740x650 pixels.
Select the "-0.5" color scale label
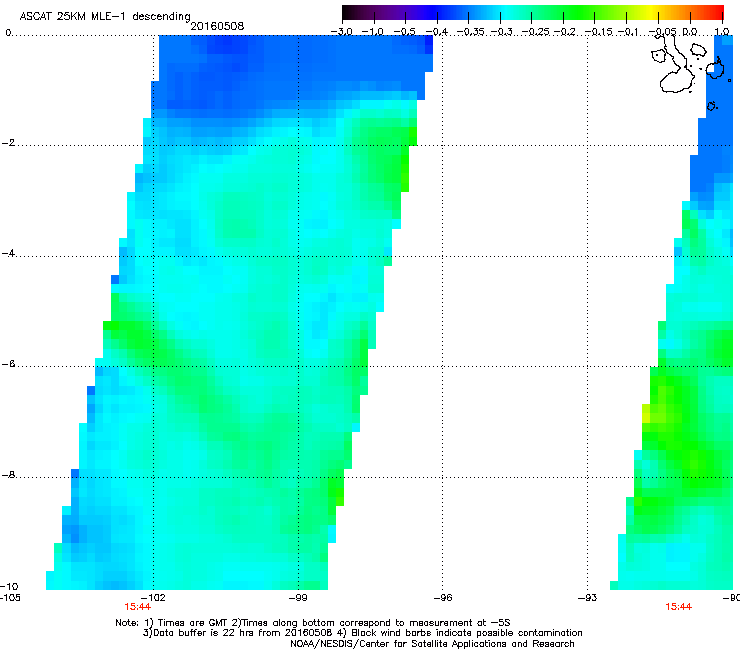click(404, 32)
